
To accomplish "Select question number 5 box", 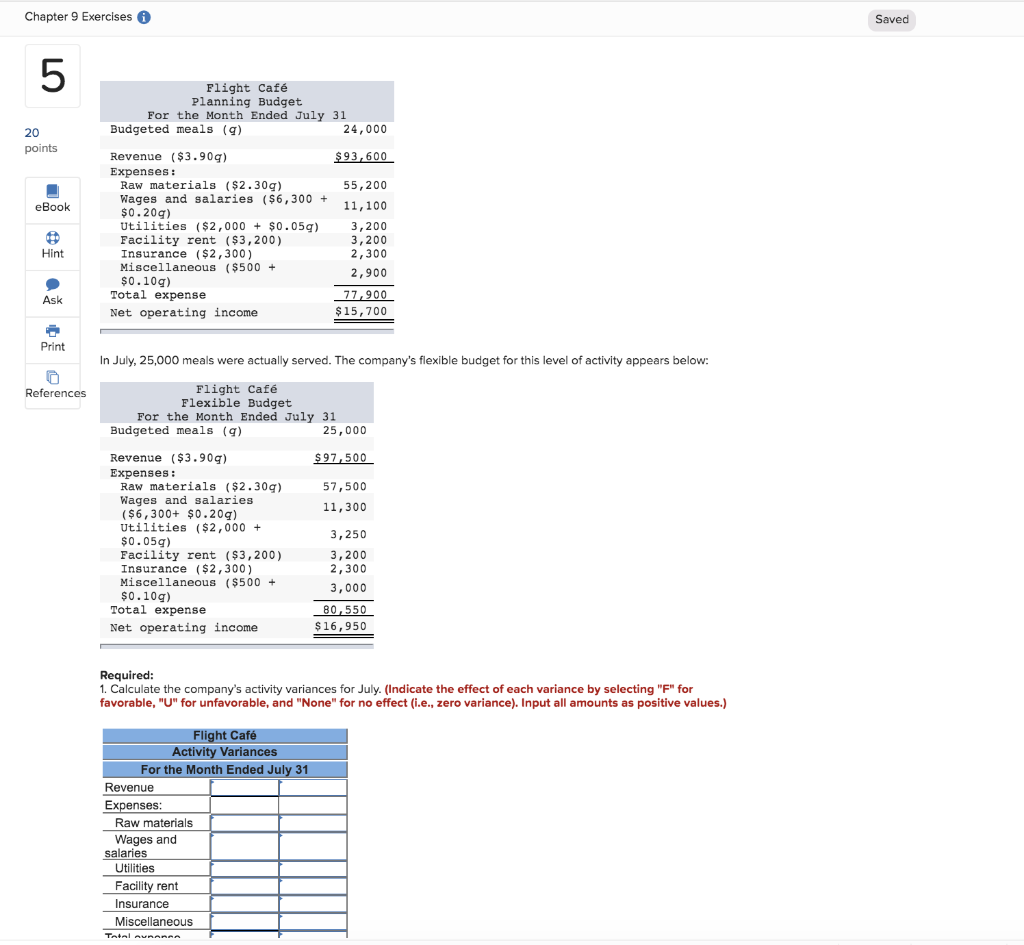I will click(x=53, y=76).
